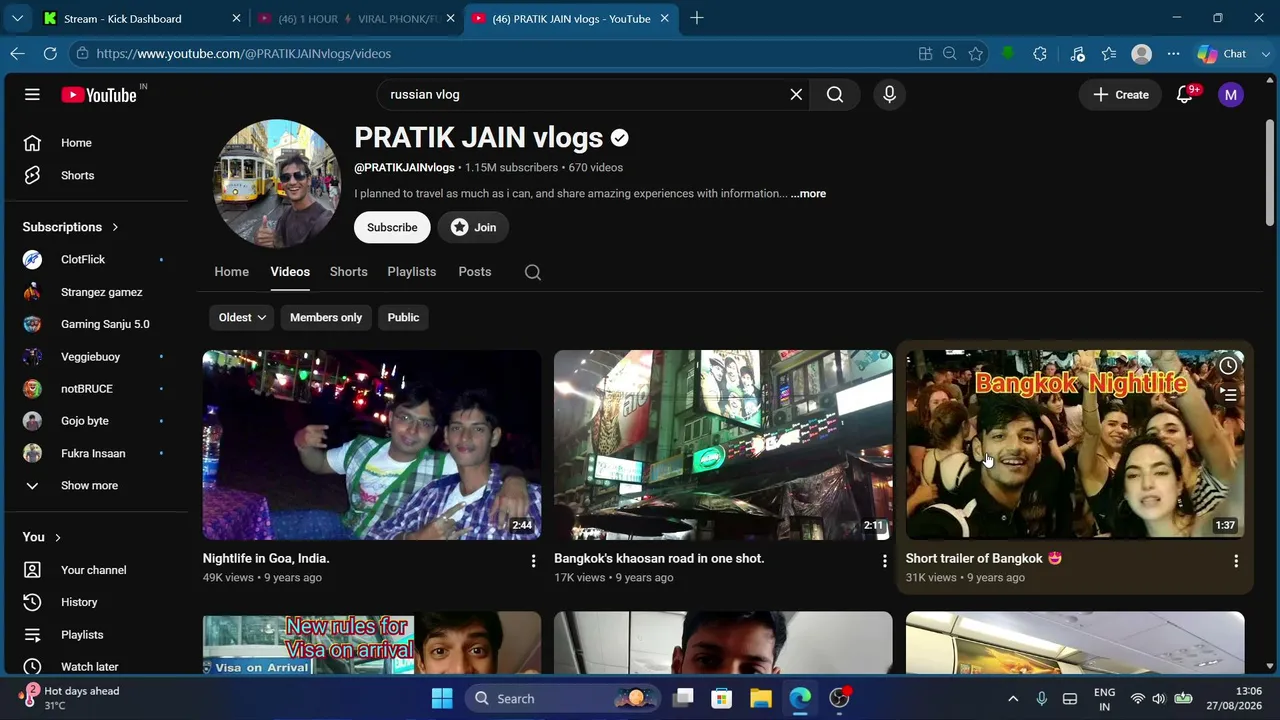
Task: Open Edge settings and more menu
Action: click(x=1173, y=53)
